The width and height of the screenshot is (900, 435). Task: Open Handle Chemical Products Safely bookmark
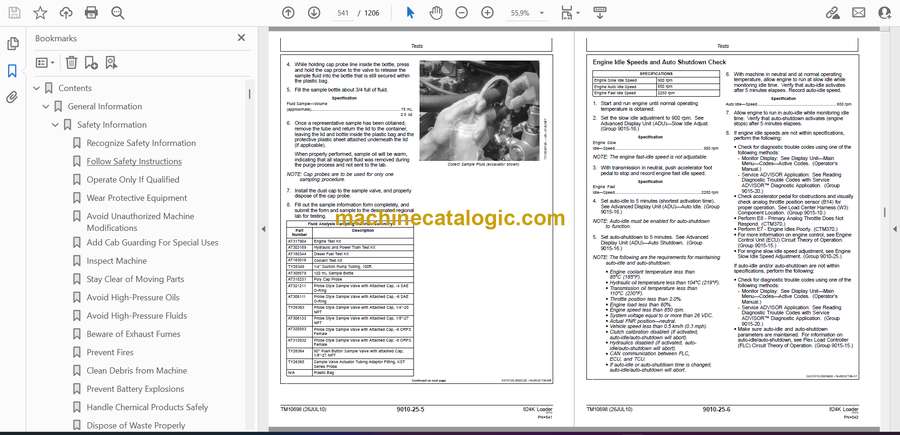click(x=148, y=407)
